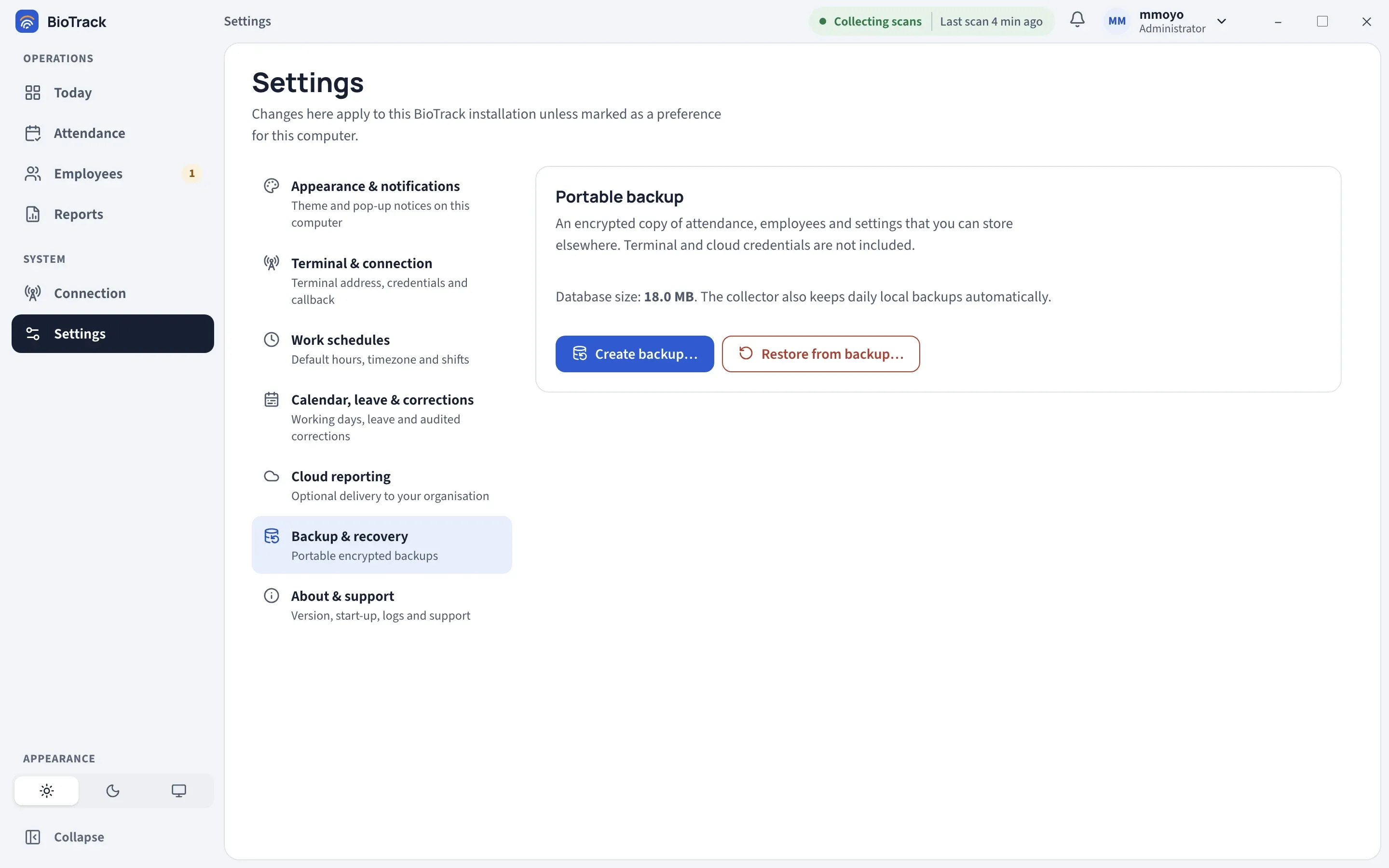Click the database icon for Backup & recovery

click(272, 536)
